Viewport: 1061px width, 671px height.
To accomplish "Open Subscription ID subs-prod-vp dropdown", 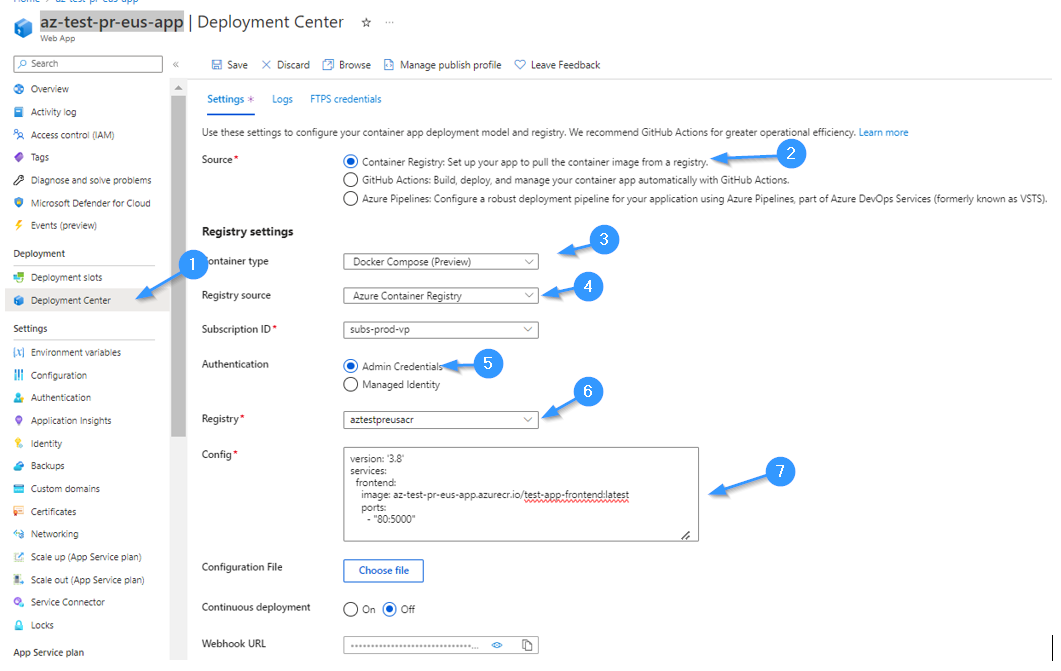I will [441, 329].
